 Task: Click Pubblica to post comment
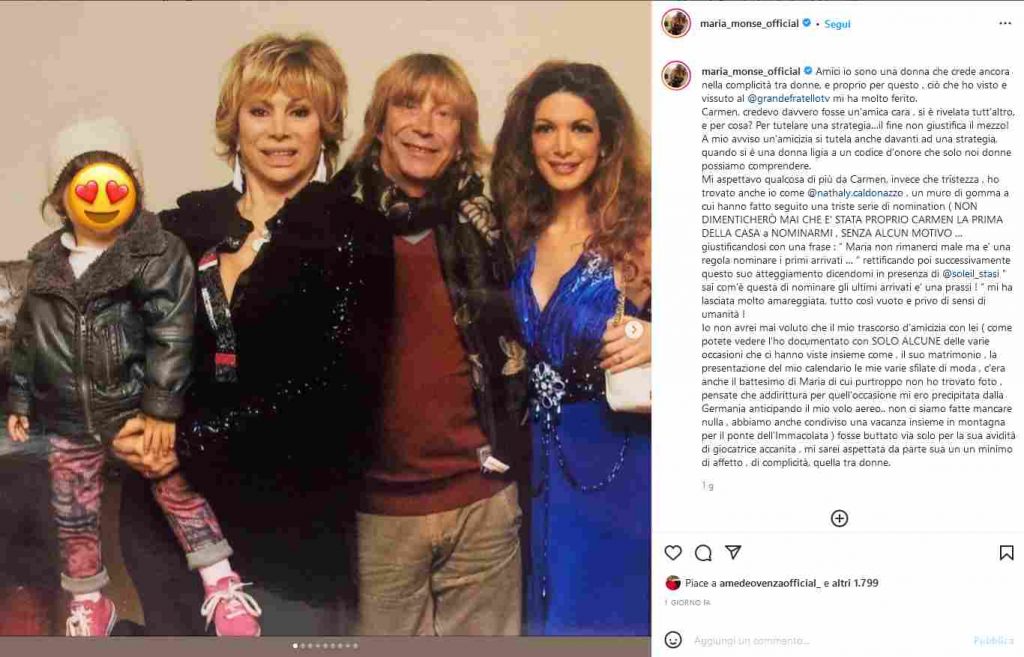(994, 641)
